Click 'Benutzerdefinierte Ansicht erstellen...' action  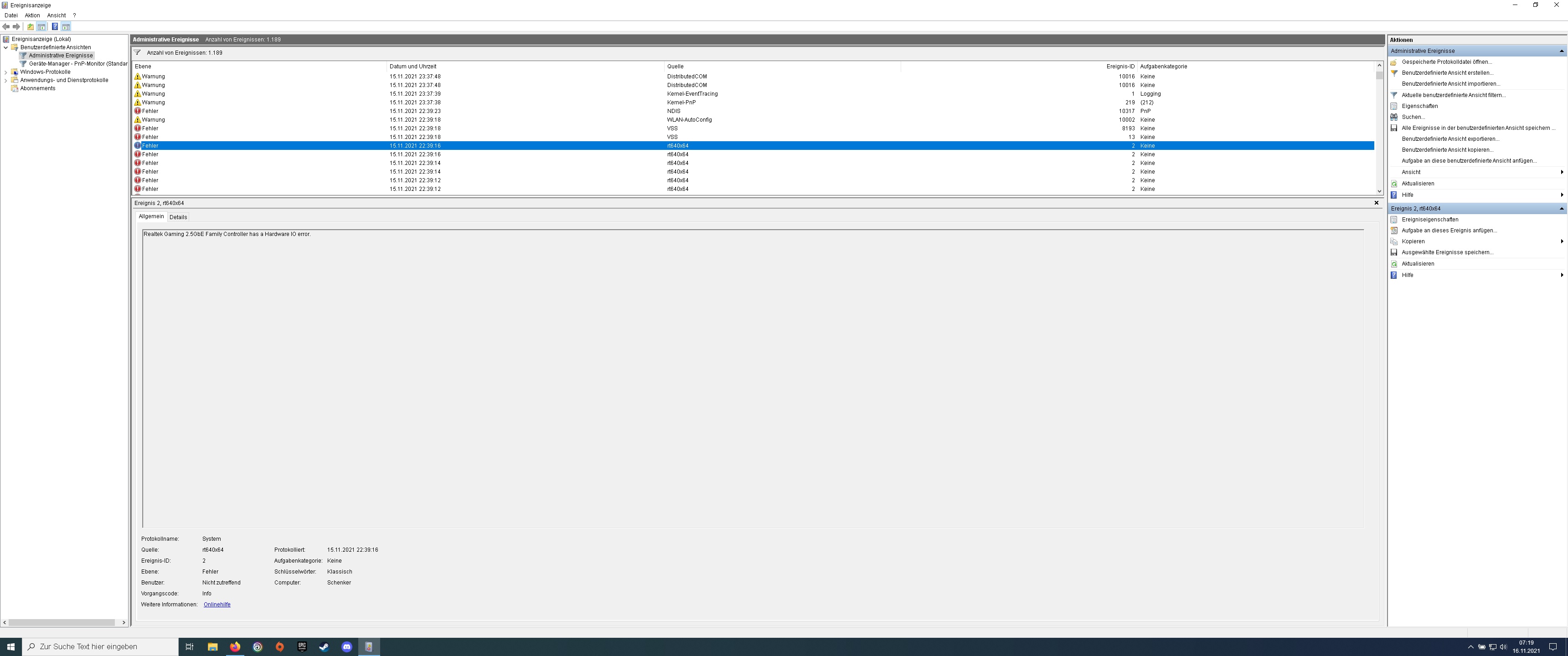1447,73
